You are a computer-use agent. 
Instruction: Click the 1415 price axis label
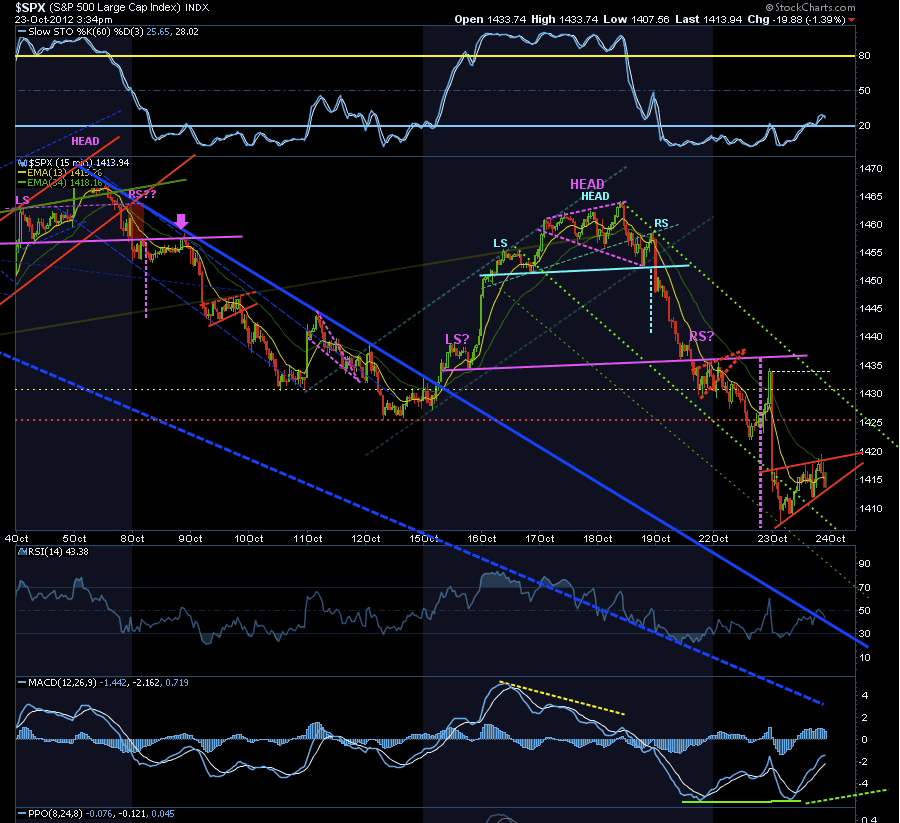click(871, 480)
